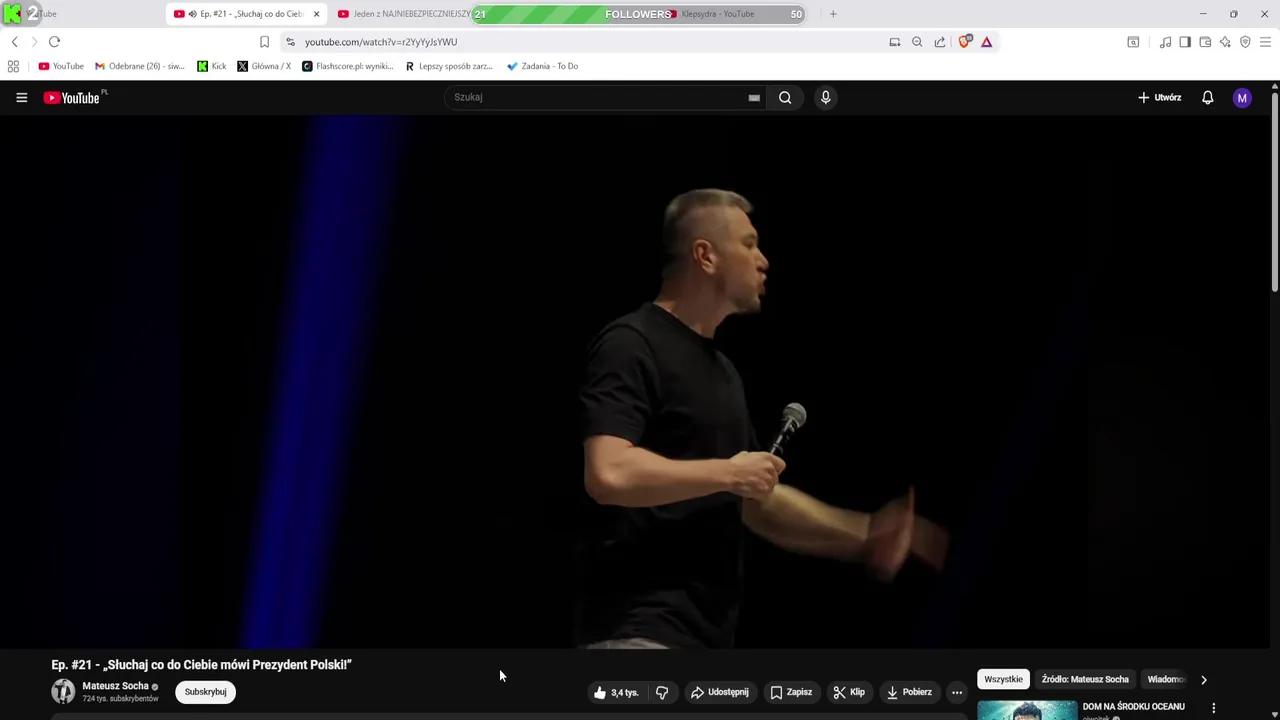Select the Wiadomo... filter chip

[1166, 679]
